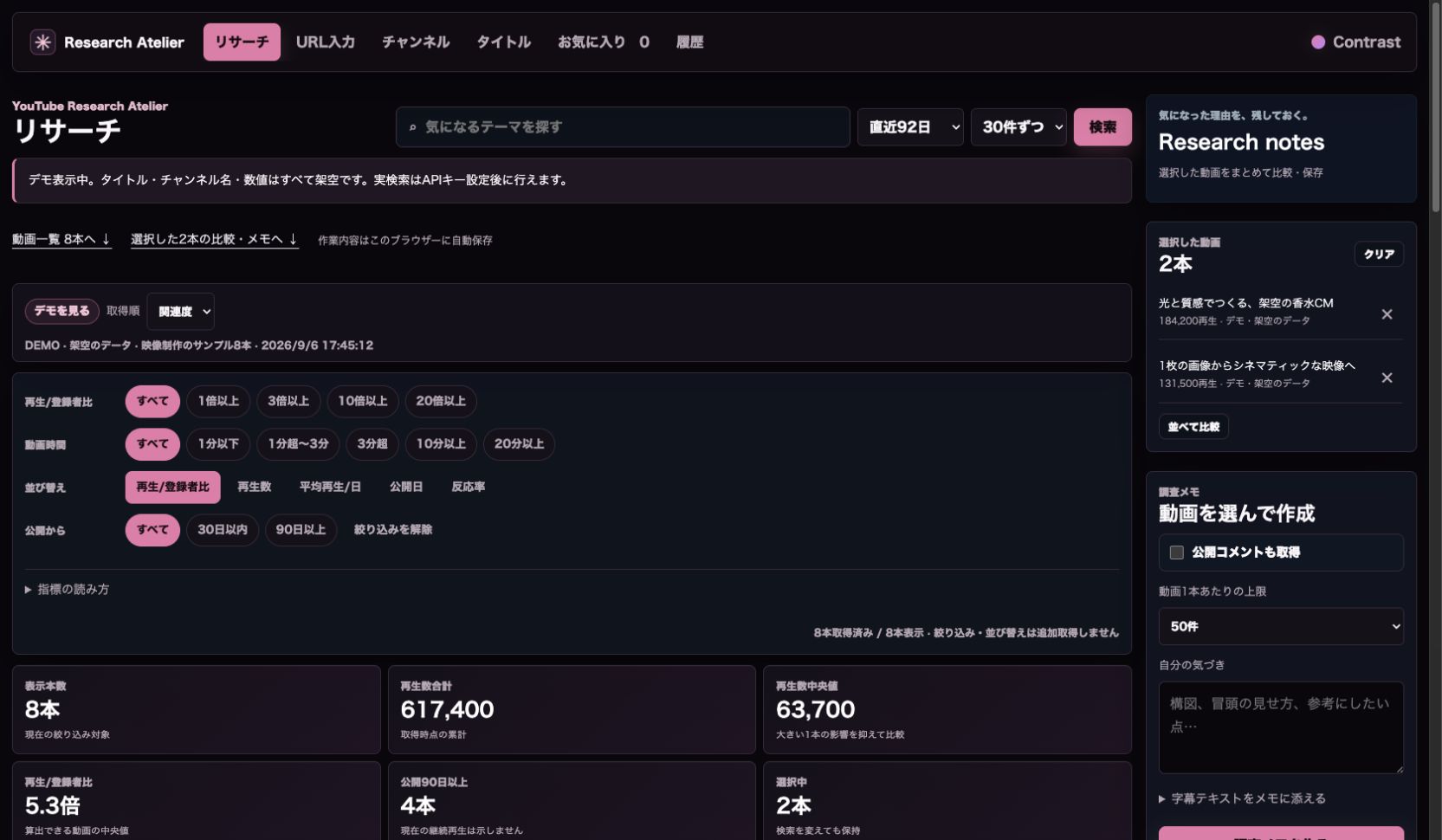
Task: Focus the 気になるテーマを探す search field
Action: pos(623,127)
